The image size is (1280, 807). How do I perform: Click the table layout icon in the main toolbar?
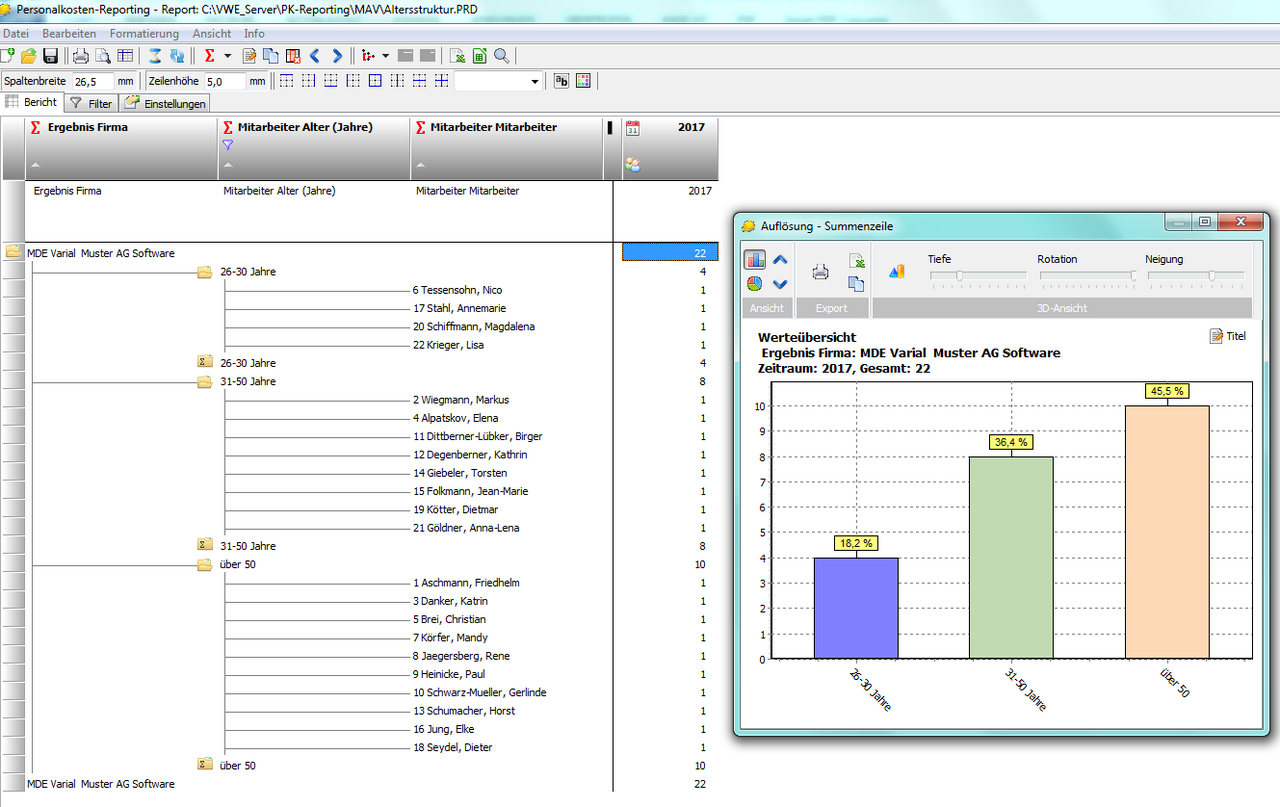125,56
